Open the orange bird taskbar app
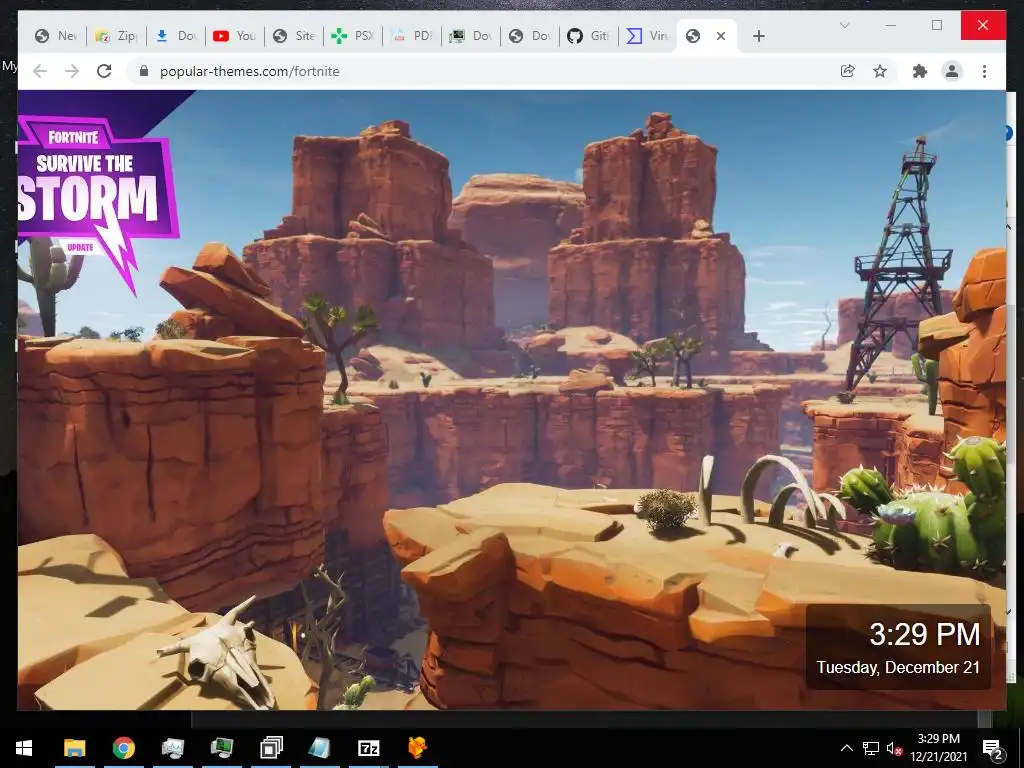The width and height of the screenshot is (1024, 768). 418,748
